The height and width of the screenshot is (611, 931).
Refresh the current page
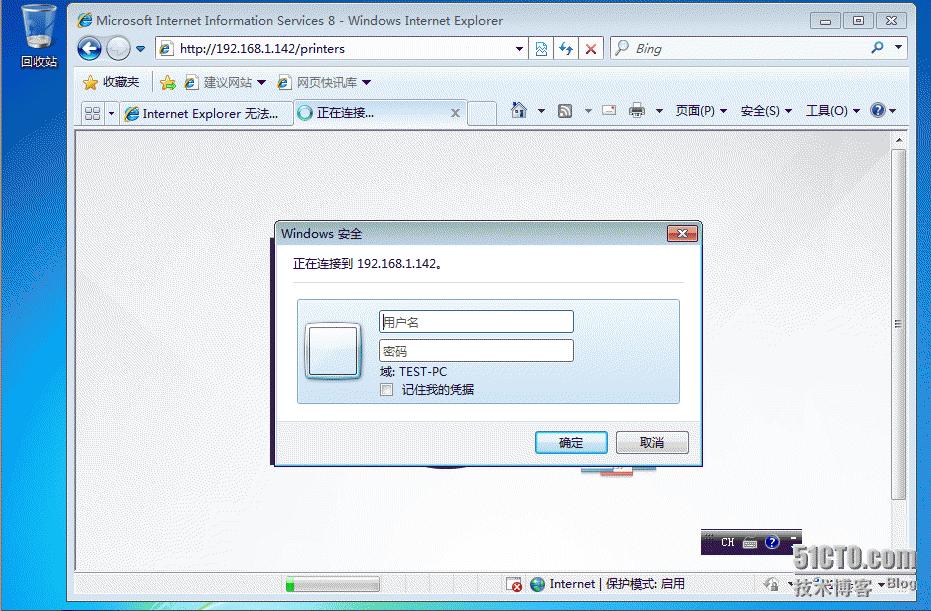563,48
